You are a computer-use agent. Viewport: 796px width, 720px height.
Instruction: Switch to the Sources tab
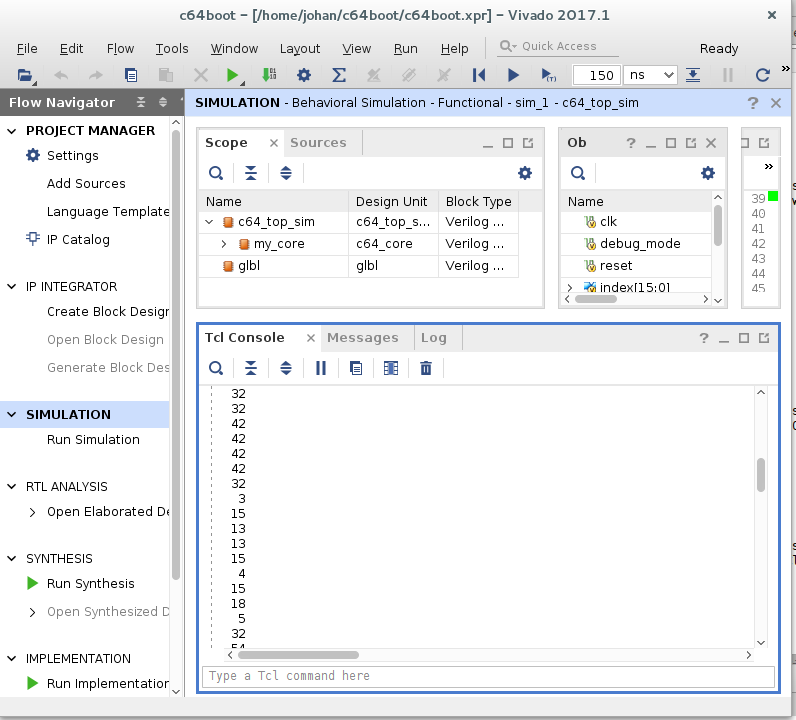[x=318, y=143]
